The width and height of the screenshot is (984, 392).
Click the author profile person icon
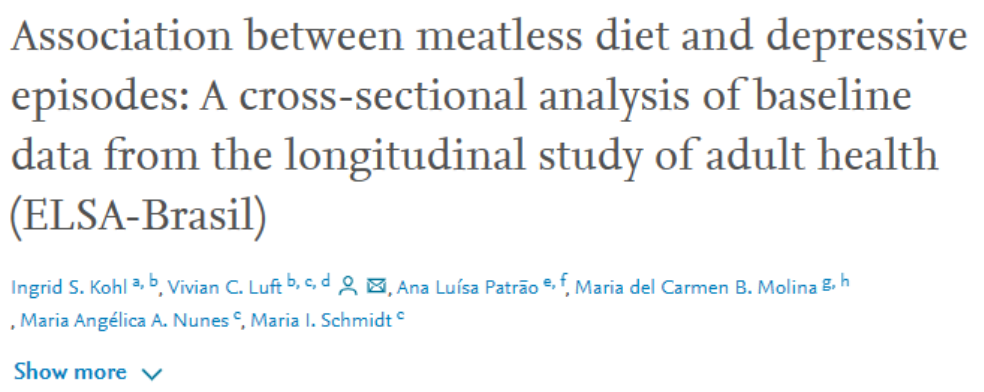click(x=347, y=287)
